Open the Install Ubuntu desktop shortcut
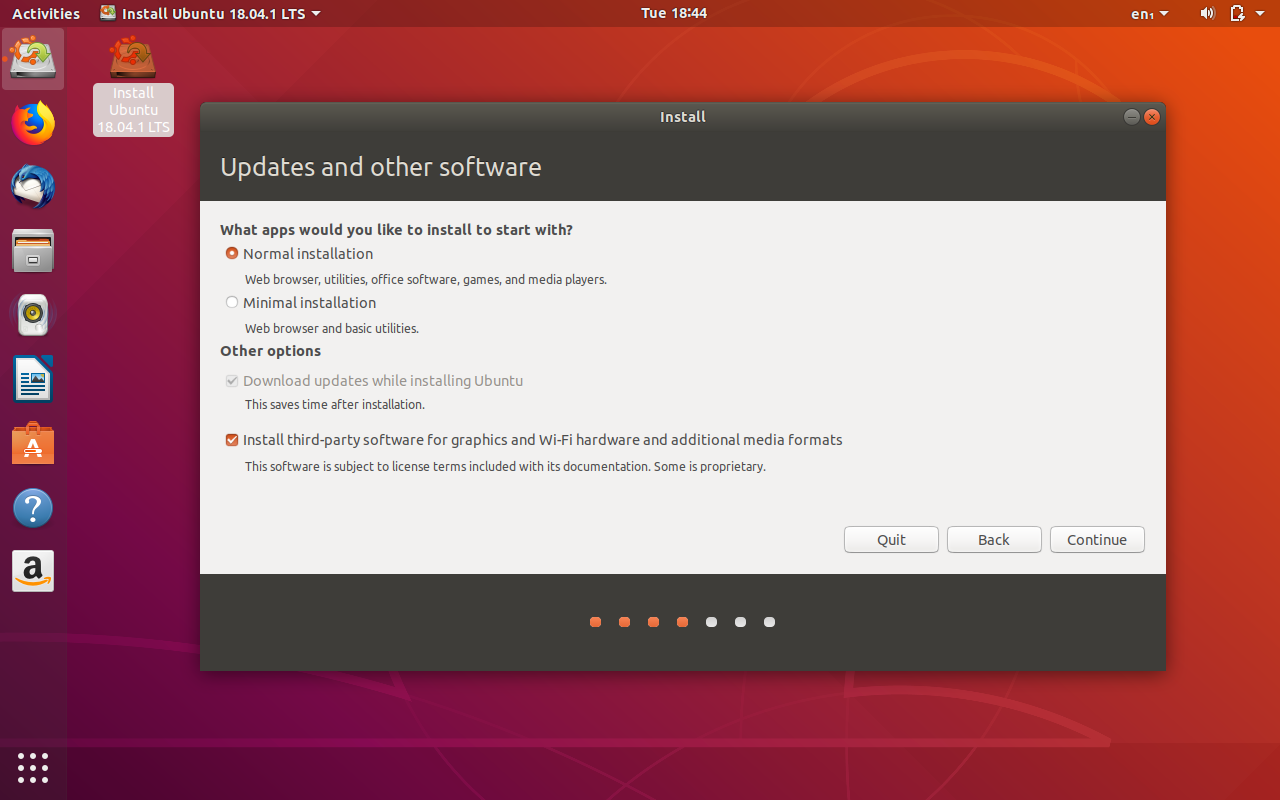 pyautogui.click(x=133, y=85)
